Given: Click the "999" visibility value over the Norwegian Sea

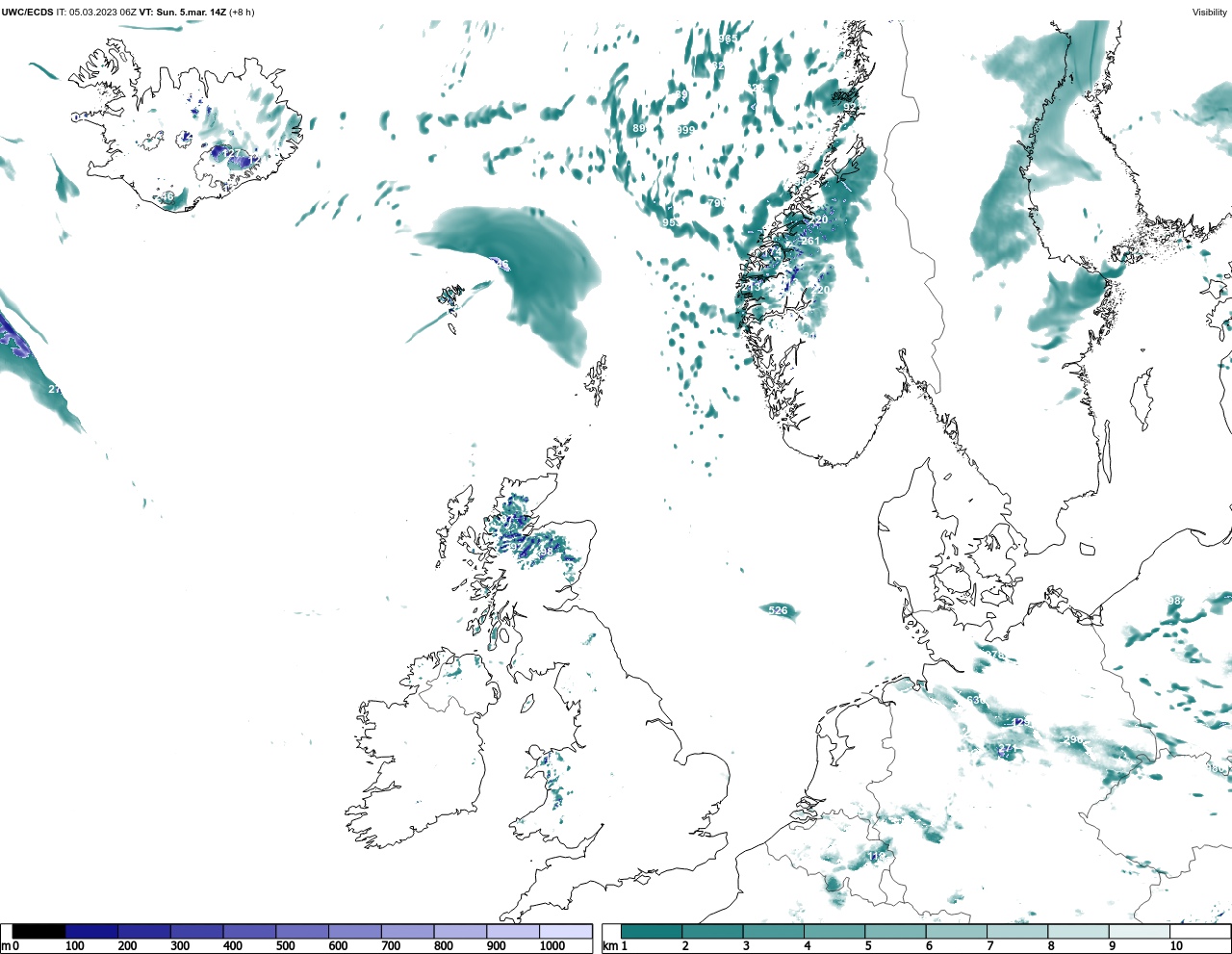Looking at the screenshot, I should [x=685, y=130].
